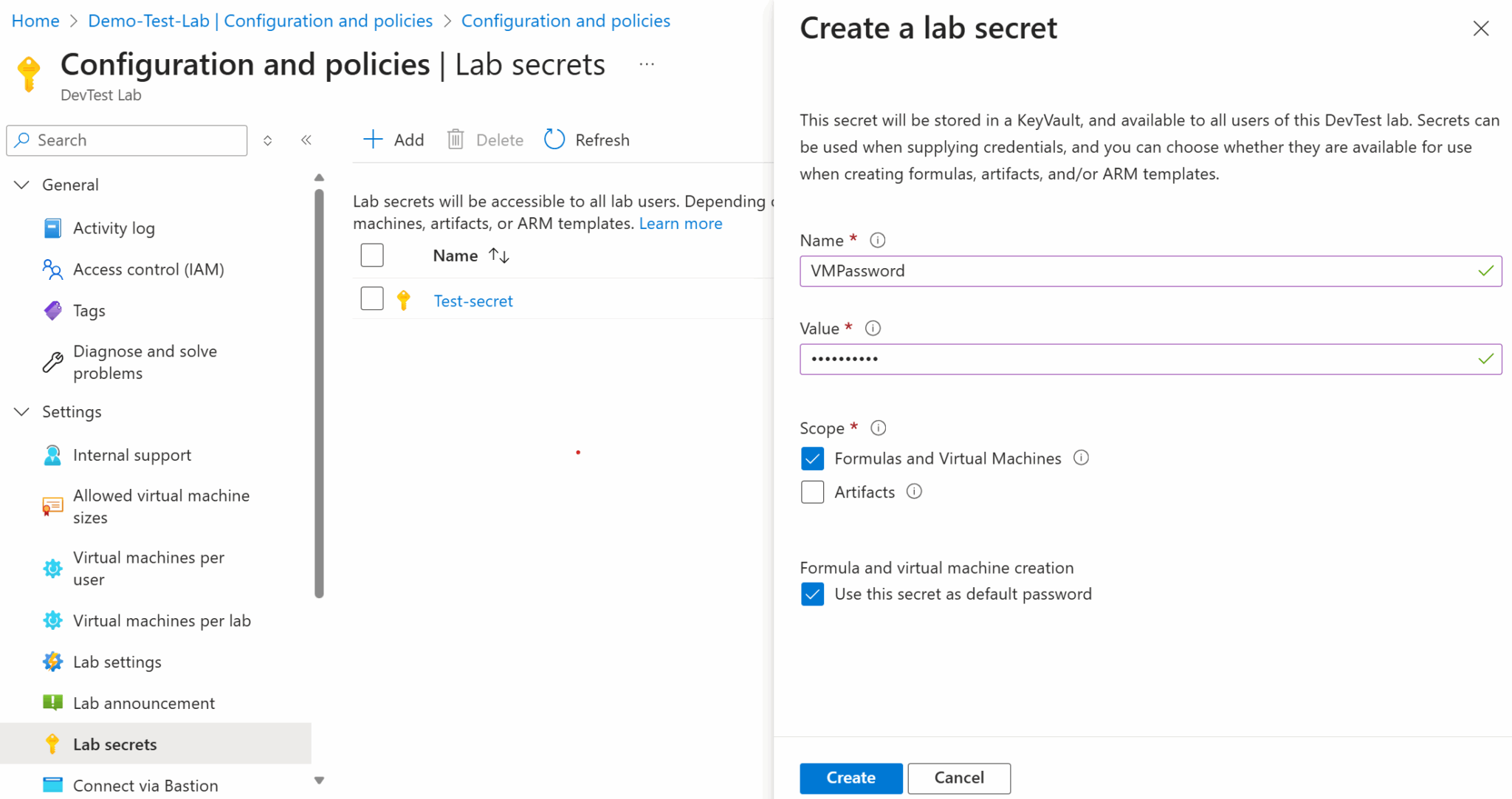Image resolution: width=1512 pixels, height=799 pixels.
Task: Uncheck Use this secret as default password
Action: coord(812,594)
